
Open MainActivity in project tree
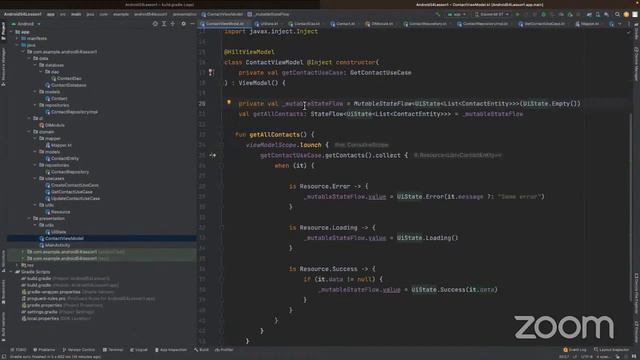pyautogui.click(x=55, y=245)
